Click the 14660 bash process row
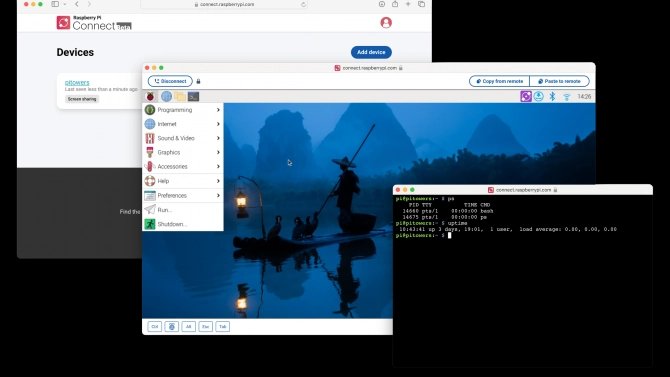Image resolution: width=670 pixels, height=377 pixels. (x=447, y=211)
